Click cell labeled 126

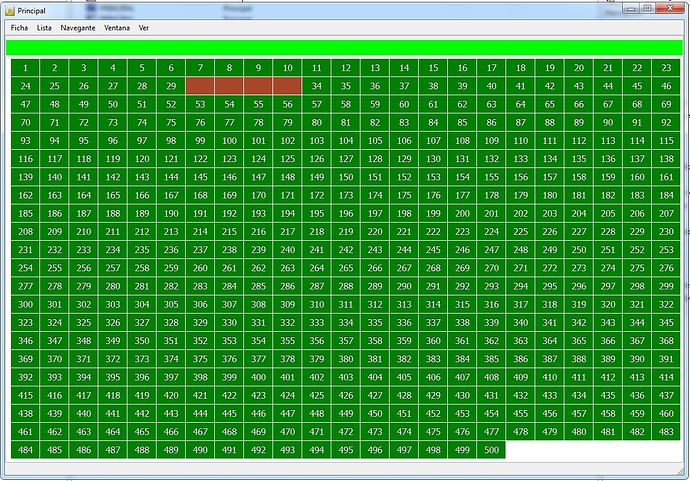pyautogui.click(x=316, y=159)
